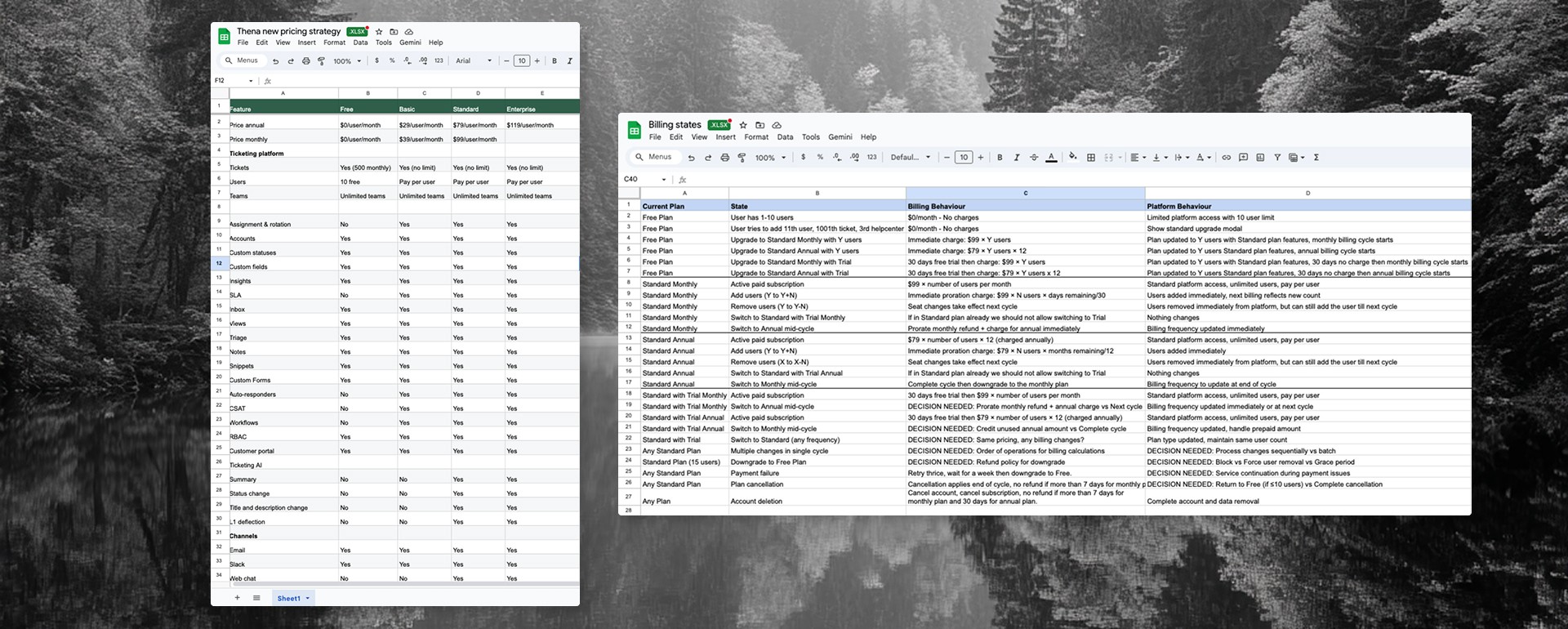
Task: Open the Format menu in Billing states
Action: tap(756, 137)
